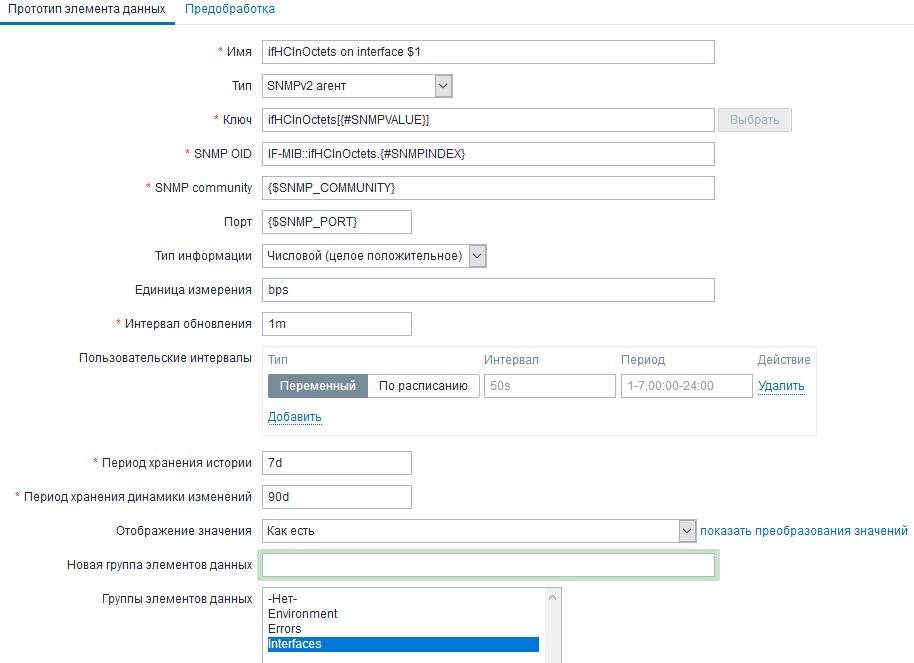The image size is (914, 663).
Task: Focus the Имя input field
Action: click(488, 52)
